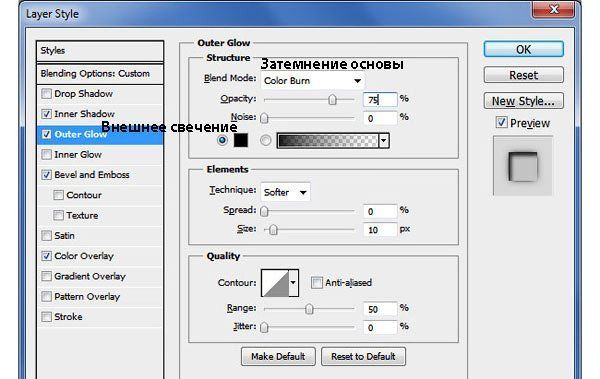Select the Inner Shadow style label

tap(85, 114)
